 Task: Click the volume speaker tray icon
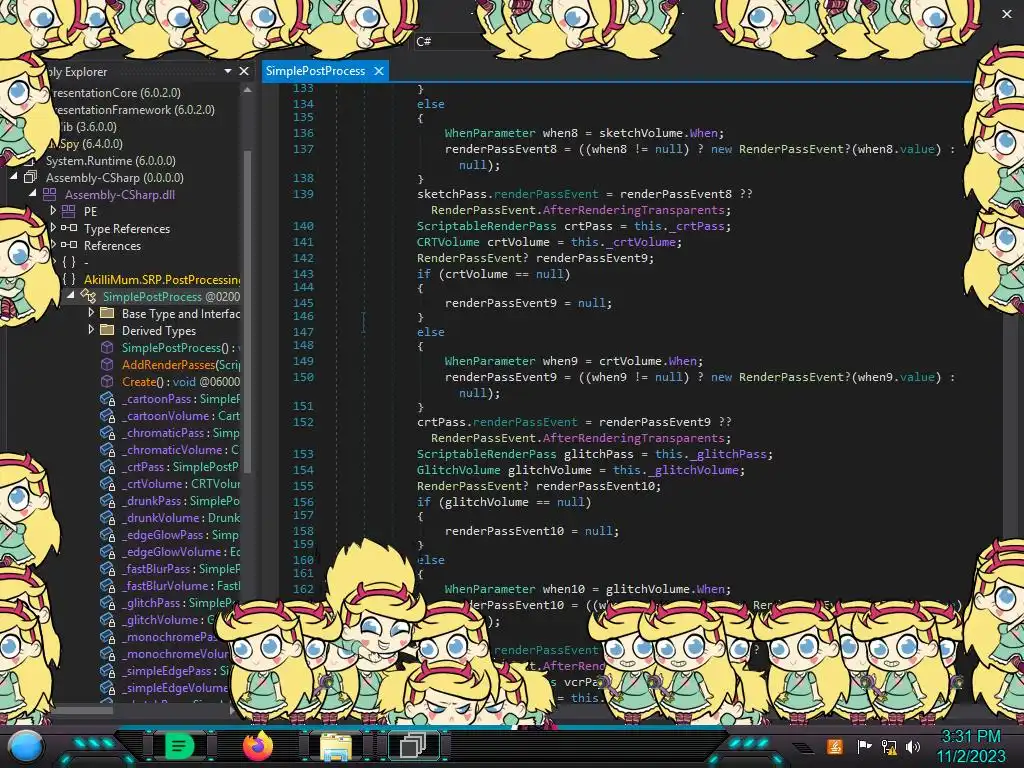[913, 746]
